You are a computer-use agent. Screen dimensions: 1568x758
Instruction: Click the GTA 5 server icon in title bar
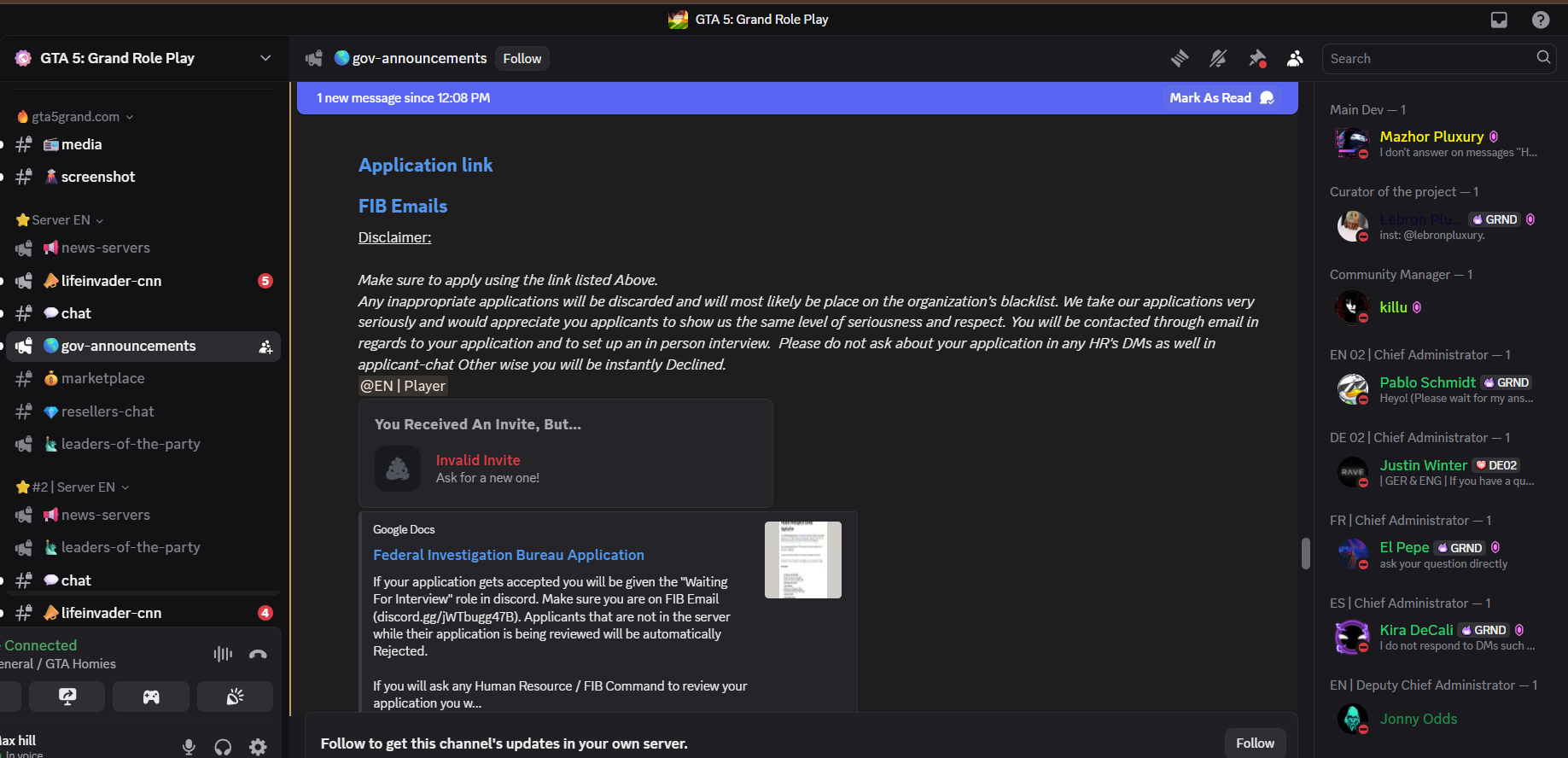click(679, 20)
